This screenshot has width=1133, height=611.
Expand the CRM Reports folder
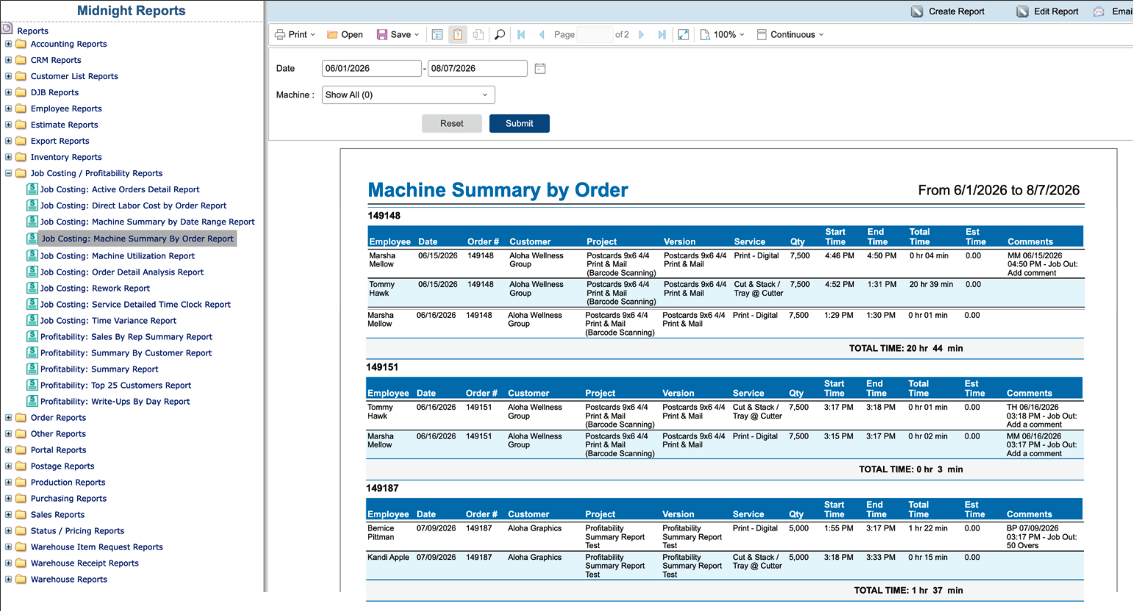9,60
